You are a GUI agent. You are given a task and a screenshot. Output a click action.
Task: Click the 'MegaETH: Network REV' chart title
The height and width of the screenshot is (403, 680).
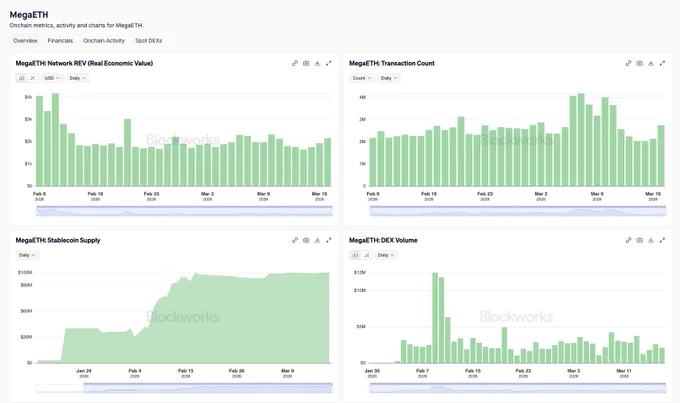coord(84,63)
